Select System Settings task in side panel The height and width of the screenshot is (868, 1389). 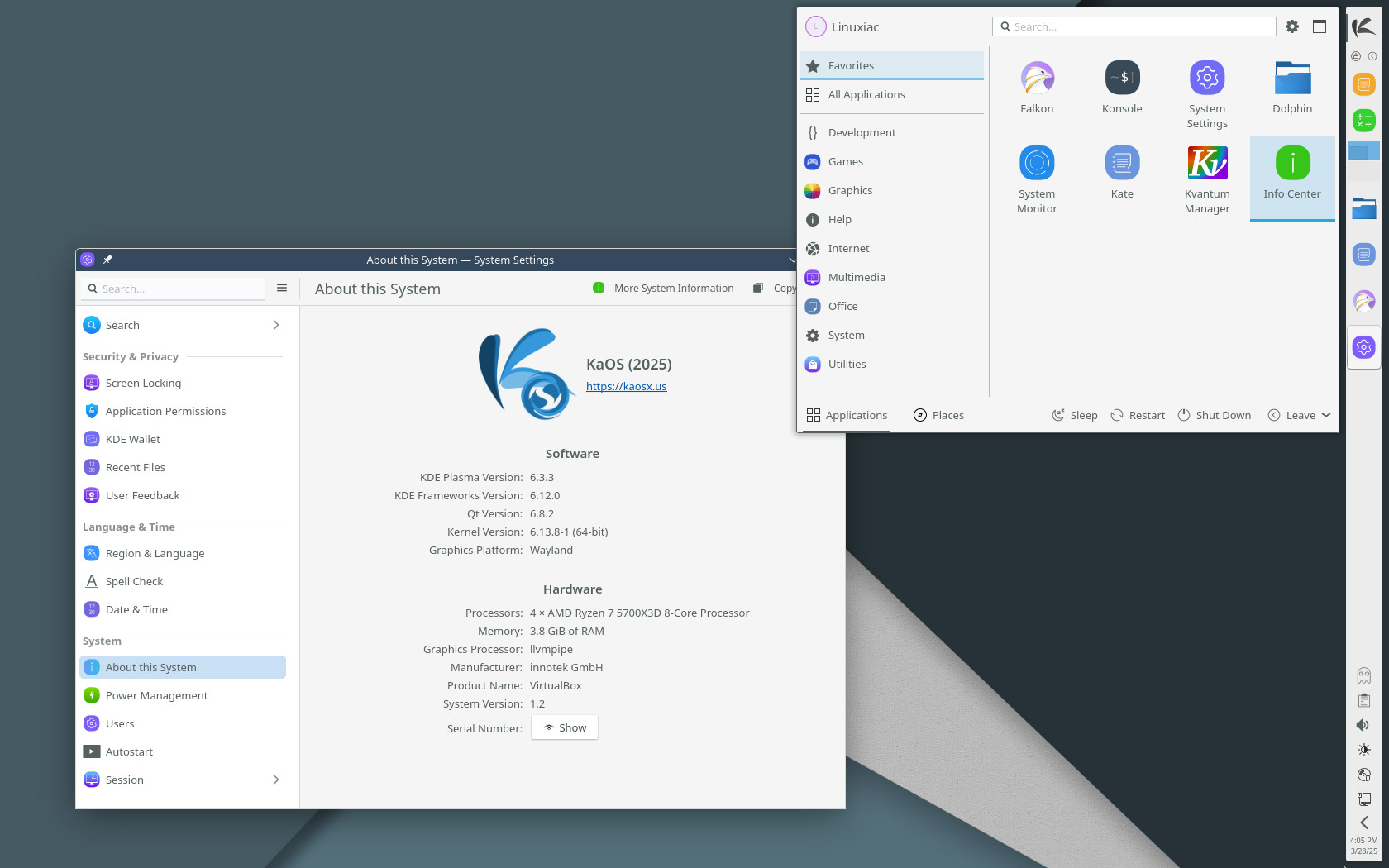point(1363,347)
